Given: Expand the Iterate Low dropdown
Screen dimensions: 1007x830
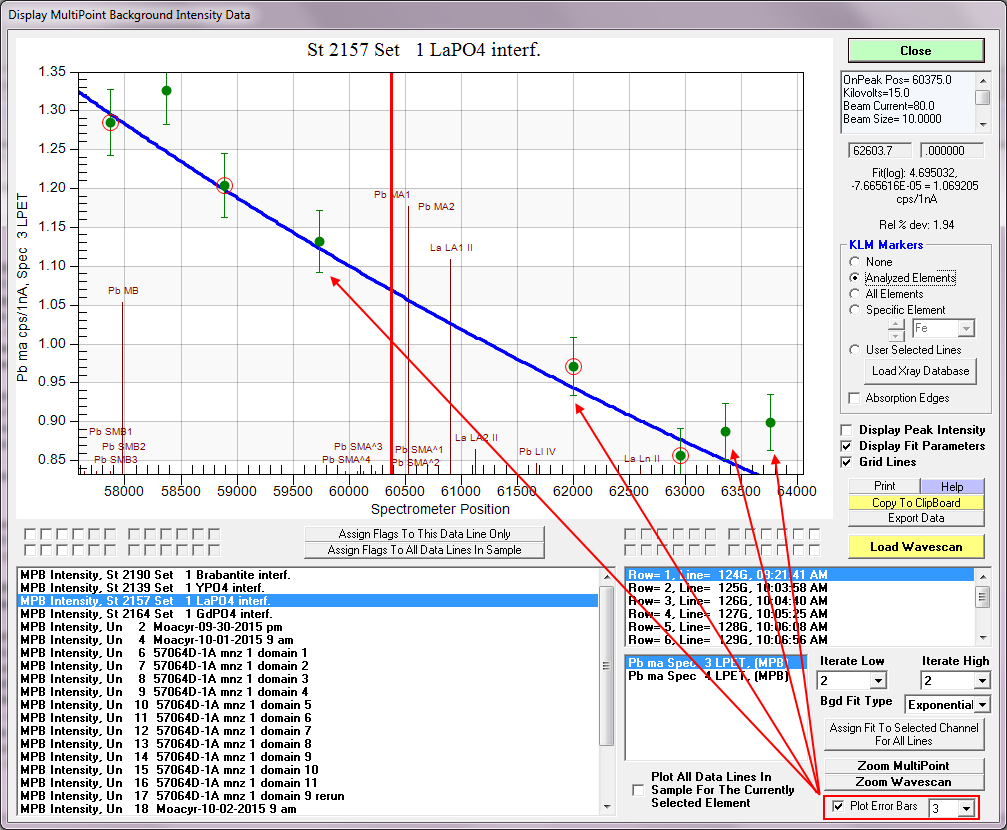Looking at the screenshot, I should 878,681.
